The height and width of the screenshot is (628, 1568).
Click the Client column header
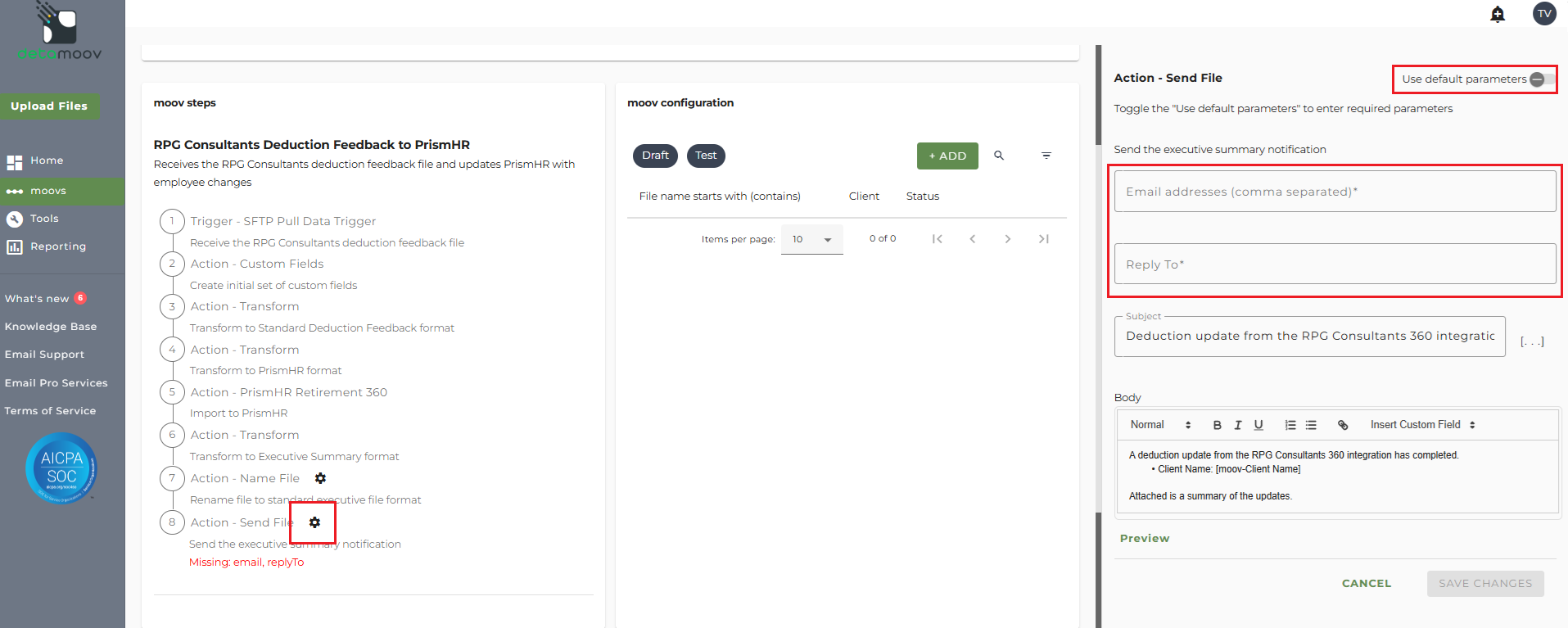[864, 197]
